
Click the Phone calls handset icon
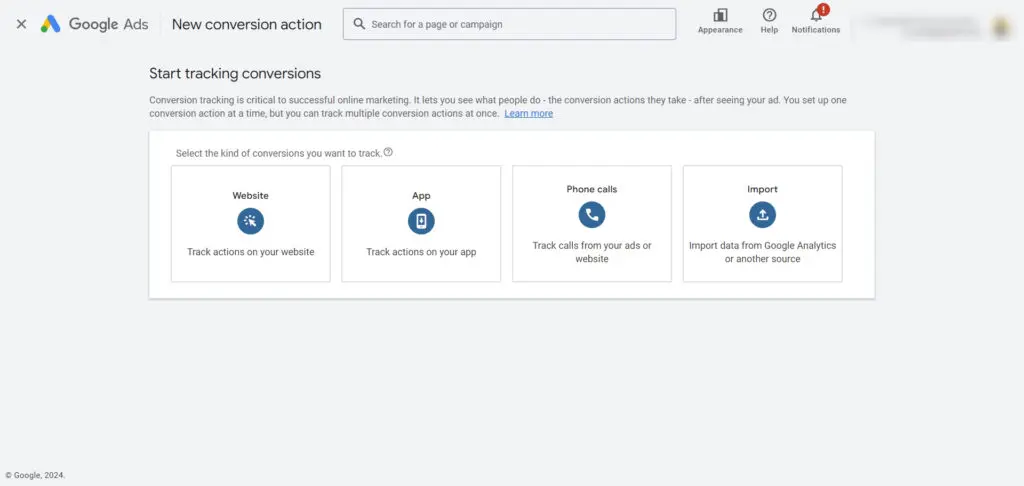click(x=592, y=214)
